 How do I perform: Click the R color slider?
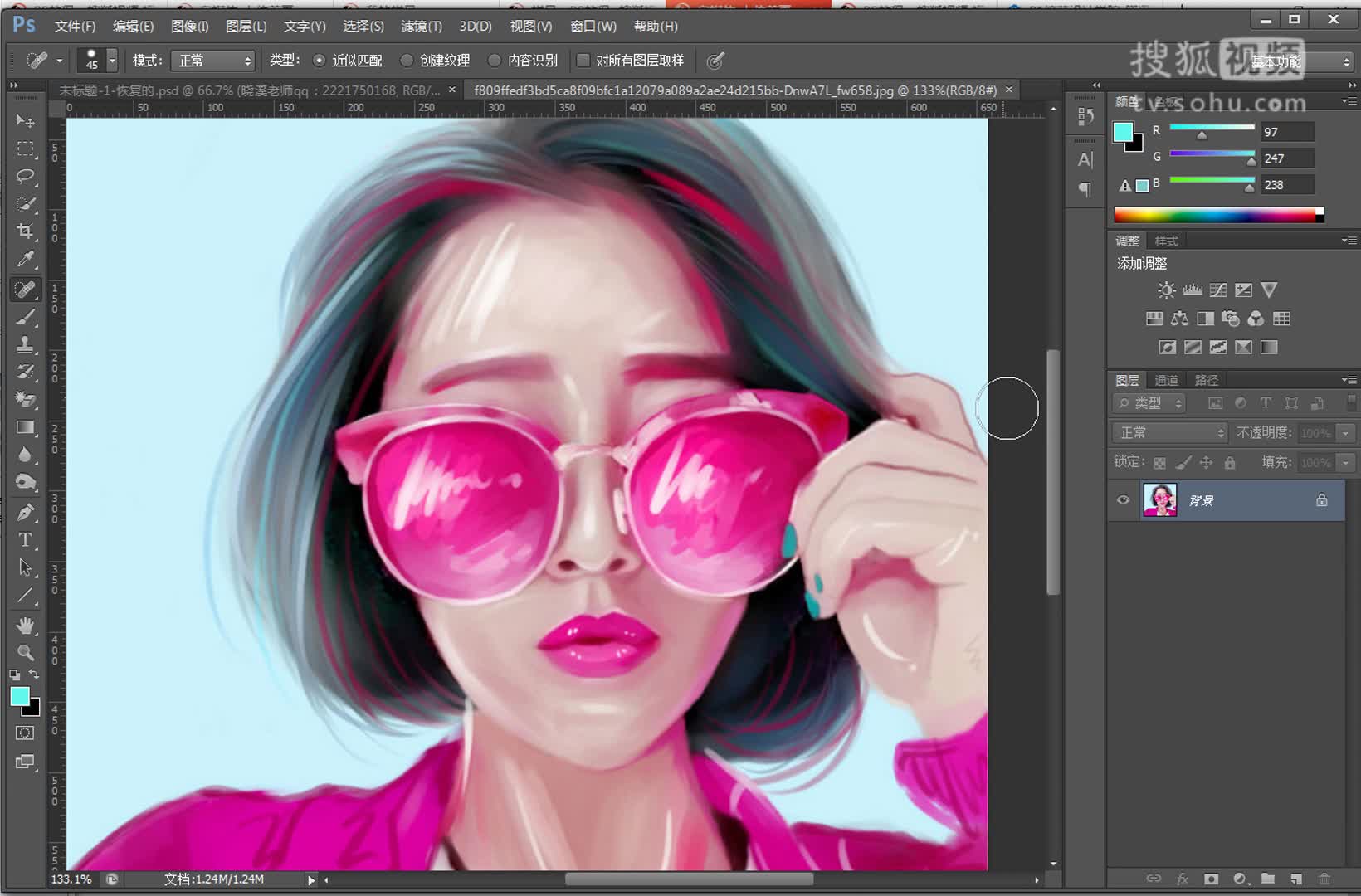(1212, 128)
